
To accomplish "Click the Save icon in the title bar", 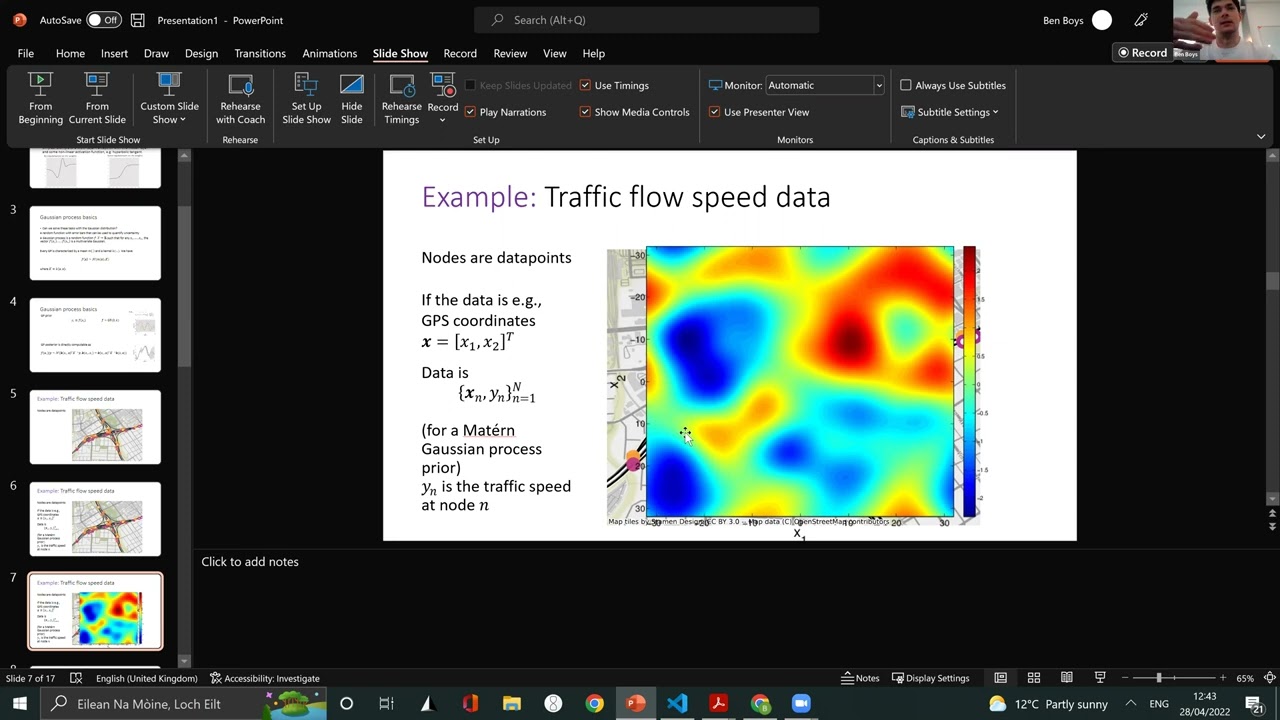I will click(138, 20).
